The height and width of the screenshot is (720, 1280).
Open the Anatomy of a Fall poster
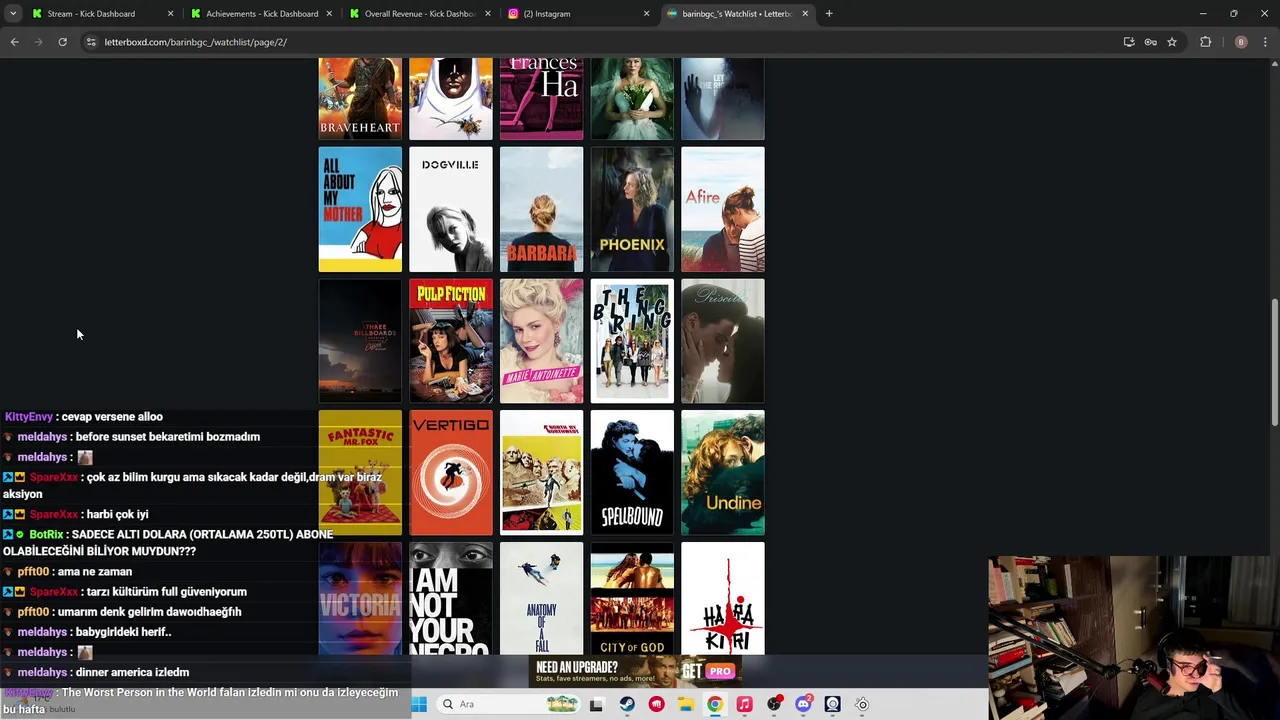(541, 598)
